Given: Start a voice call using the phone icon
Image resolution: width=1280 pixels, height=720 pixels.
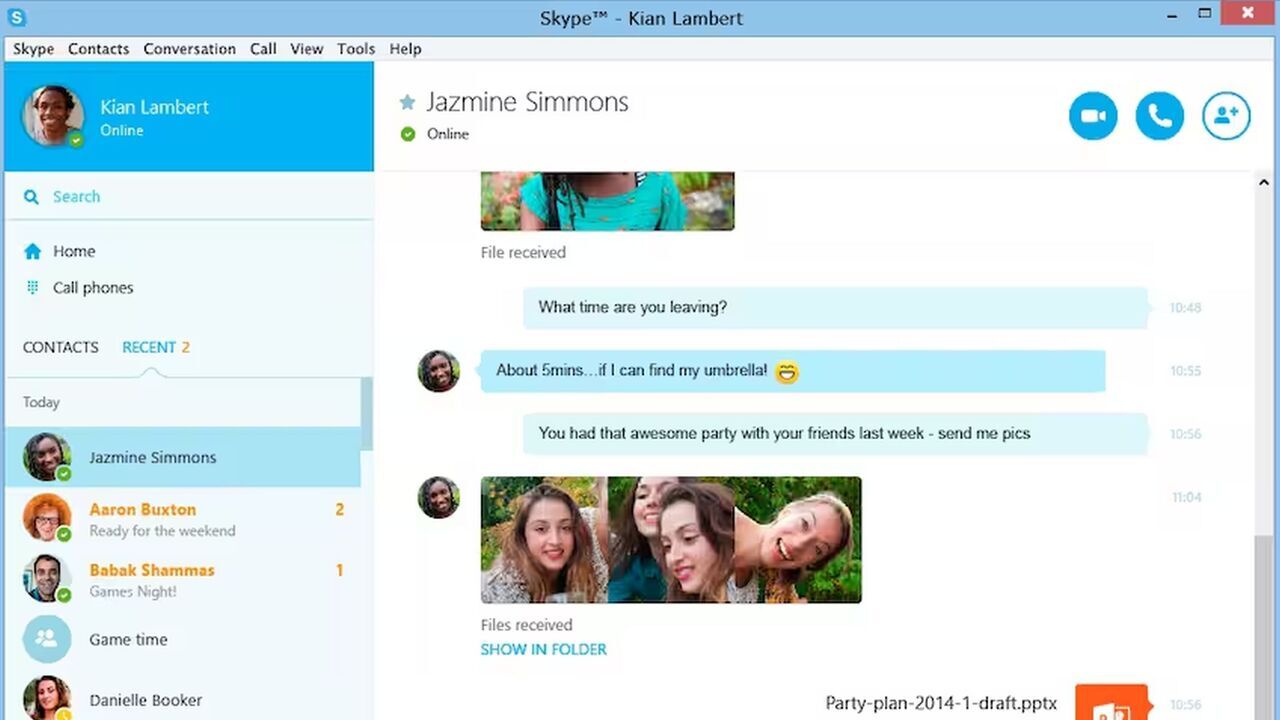Looking at the screenshot, I should (1160, 116).
